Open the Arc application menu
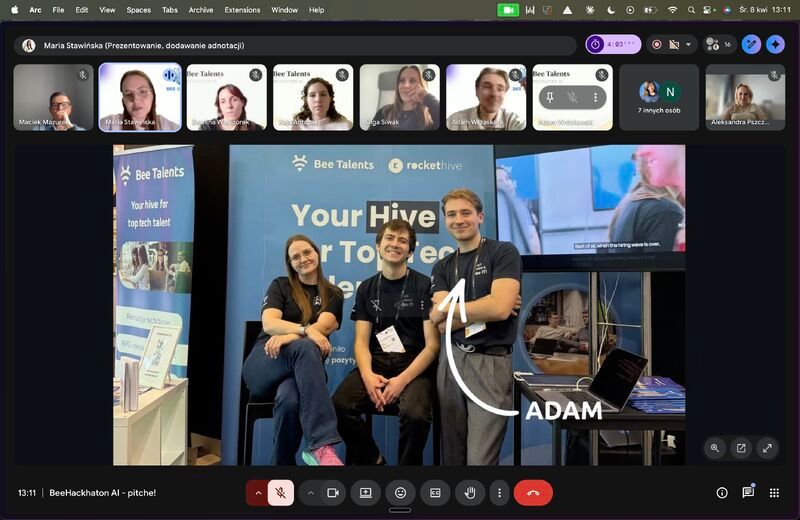This screenshot has width=800, height=520. 35,10
